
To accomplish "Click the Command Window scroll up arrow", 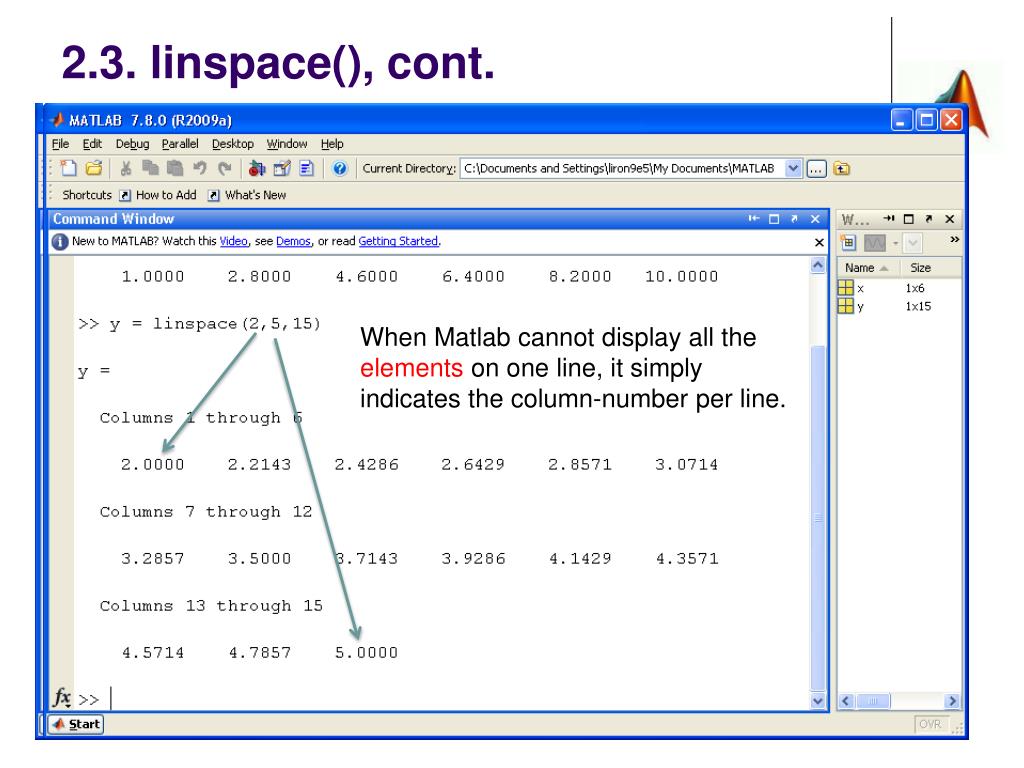I will pyautogui.click(x=818, y=265).
